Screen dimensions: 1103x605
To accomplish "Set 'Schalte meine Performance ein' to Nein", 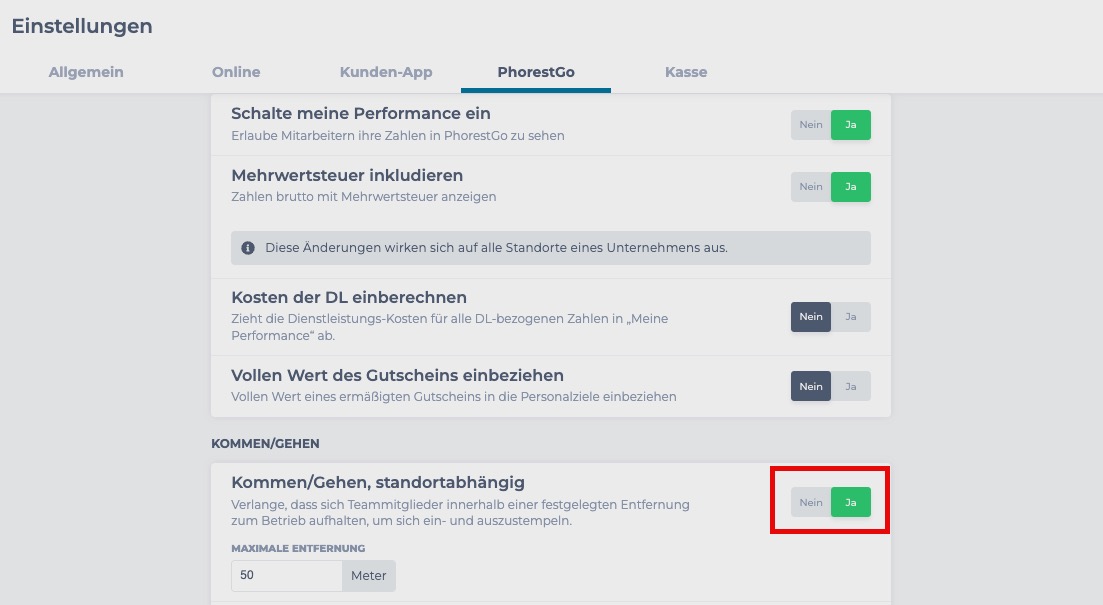I will (810, 125).
